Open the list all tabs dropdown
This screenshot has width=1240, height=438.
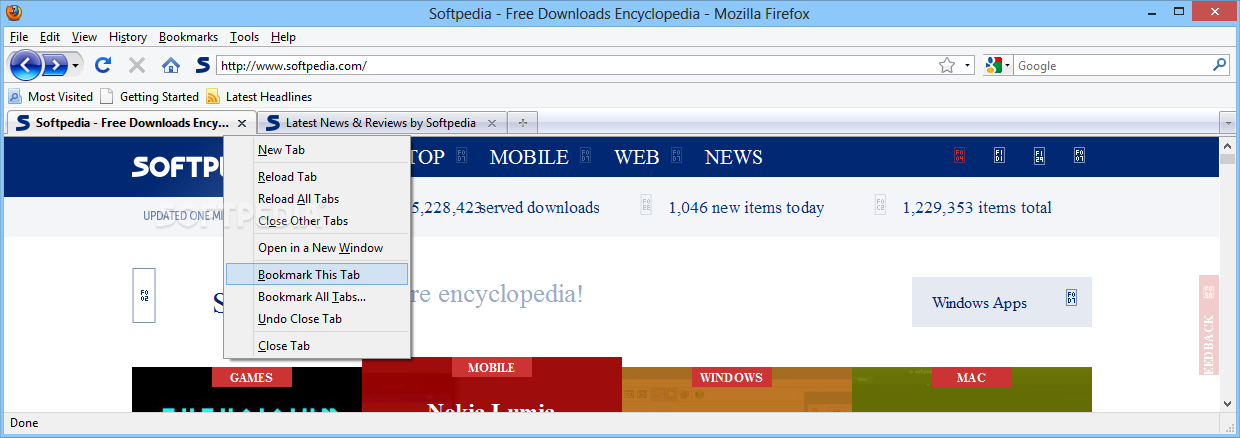1228,123
